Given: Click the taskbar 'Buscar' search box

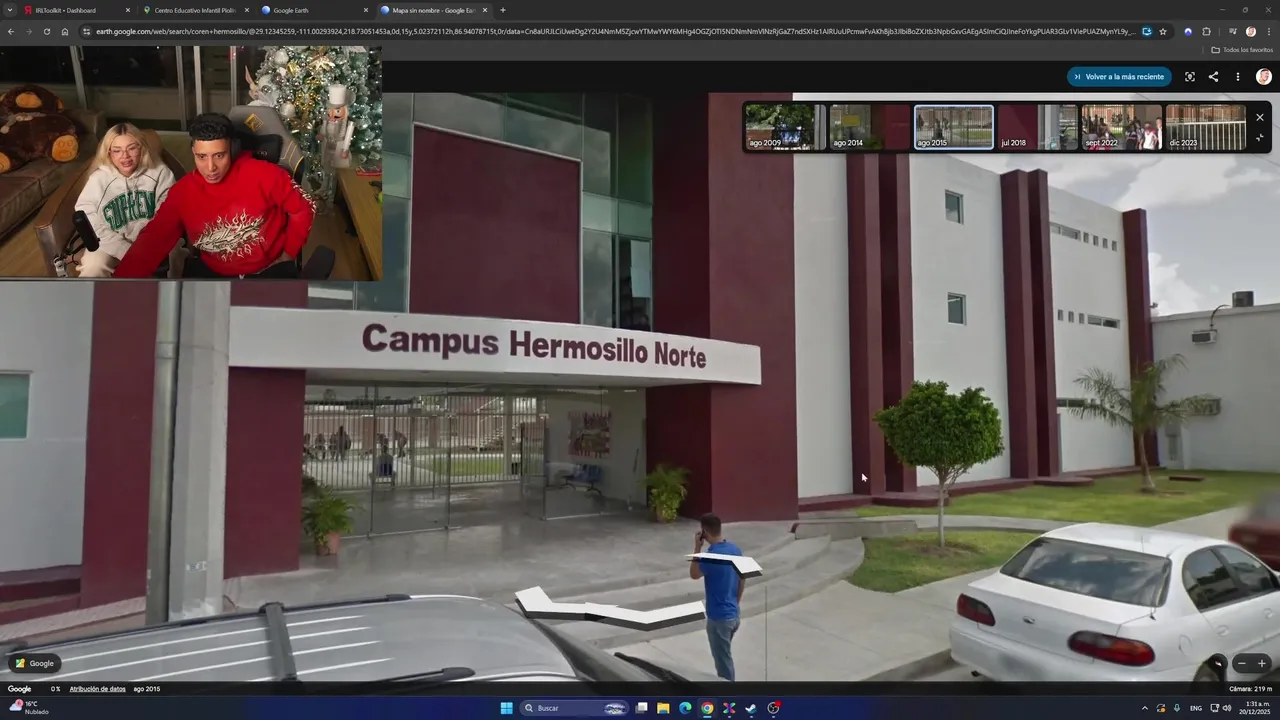Looking at the screenshot, I should 575,708.
